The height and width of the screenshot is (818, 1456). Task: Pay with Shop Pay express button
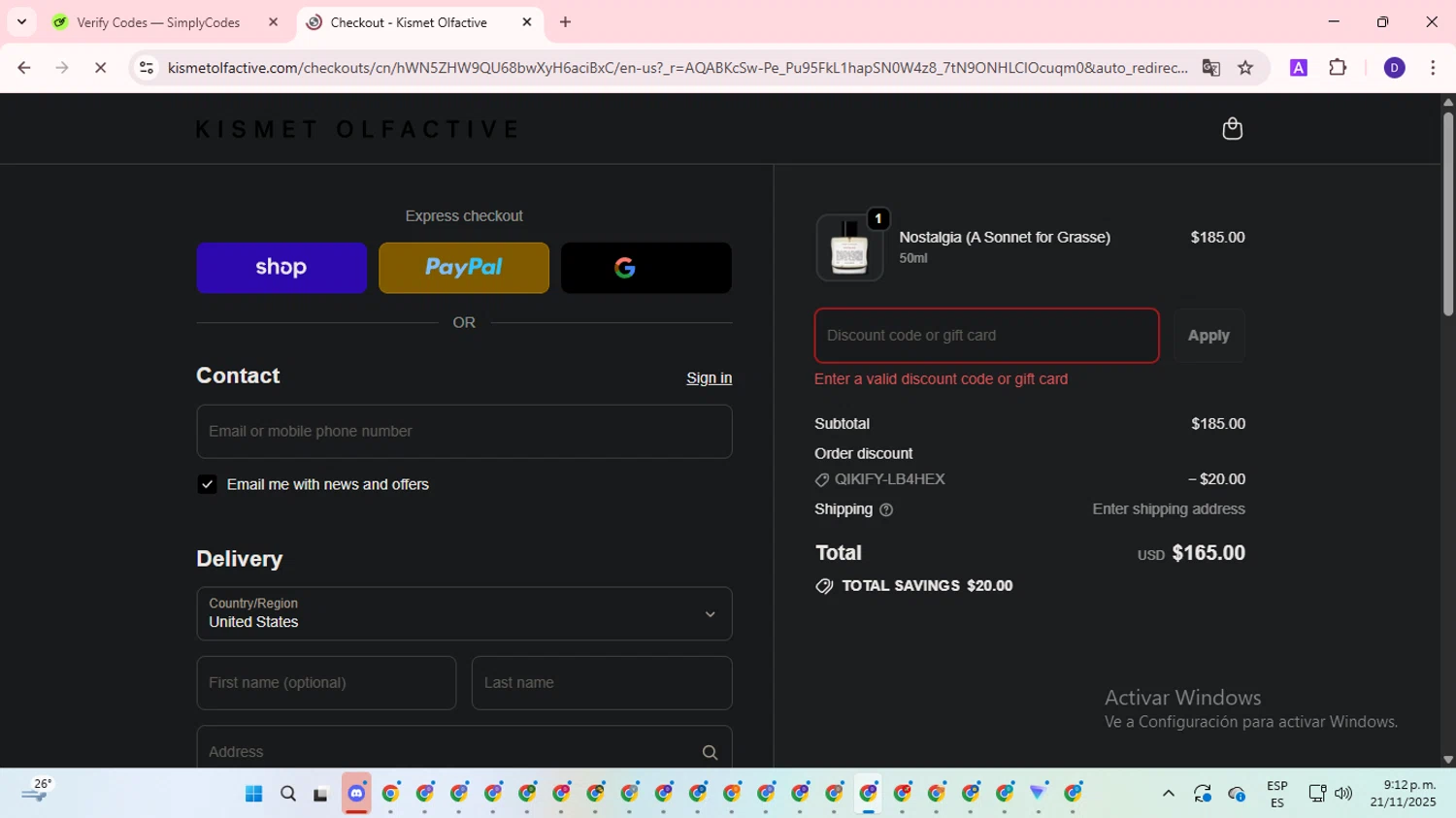coord(281,268)
